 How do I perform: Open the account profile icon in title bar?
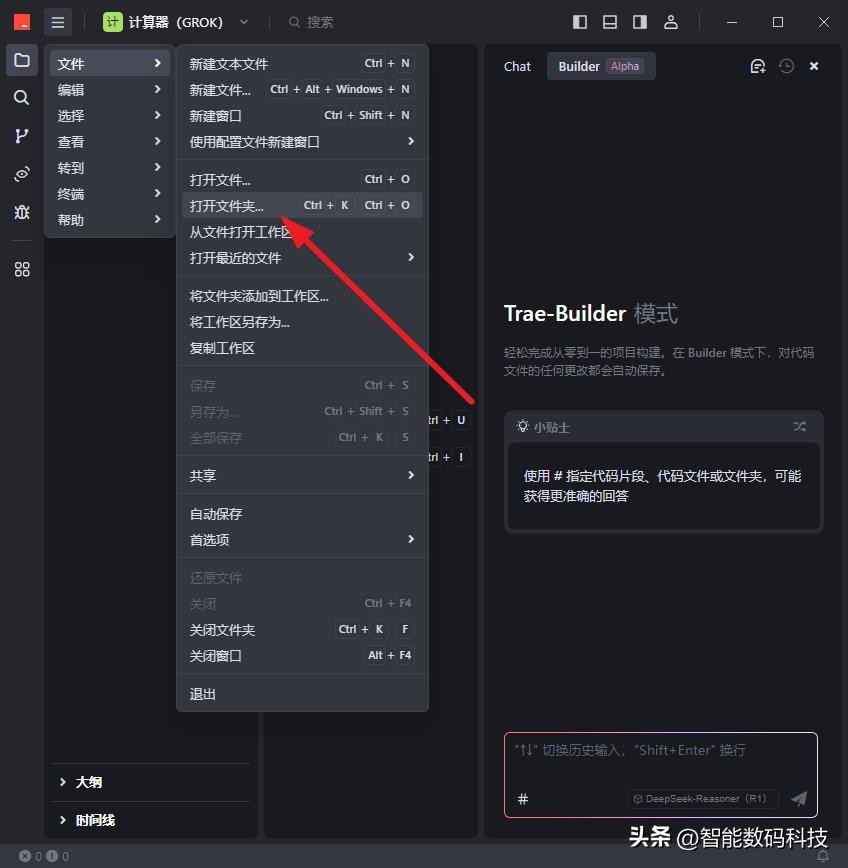[671, 21]
